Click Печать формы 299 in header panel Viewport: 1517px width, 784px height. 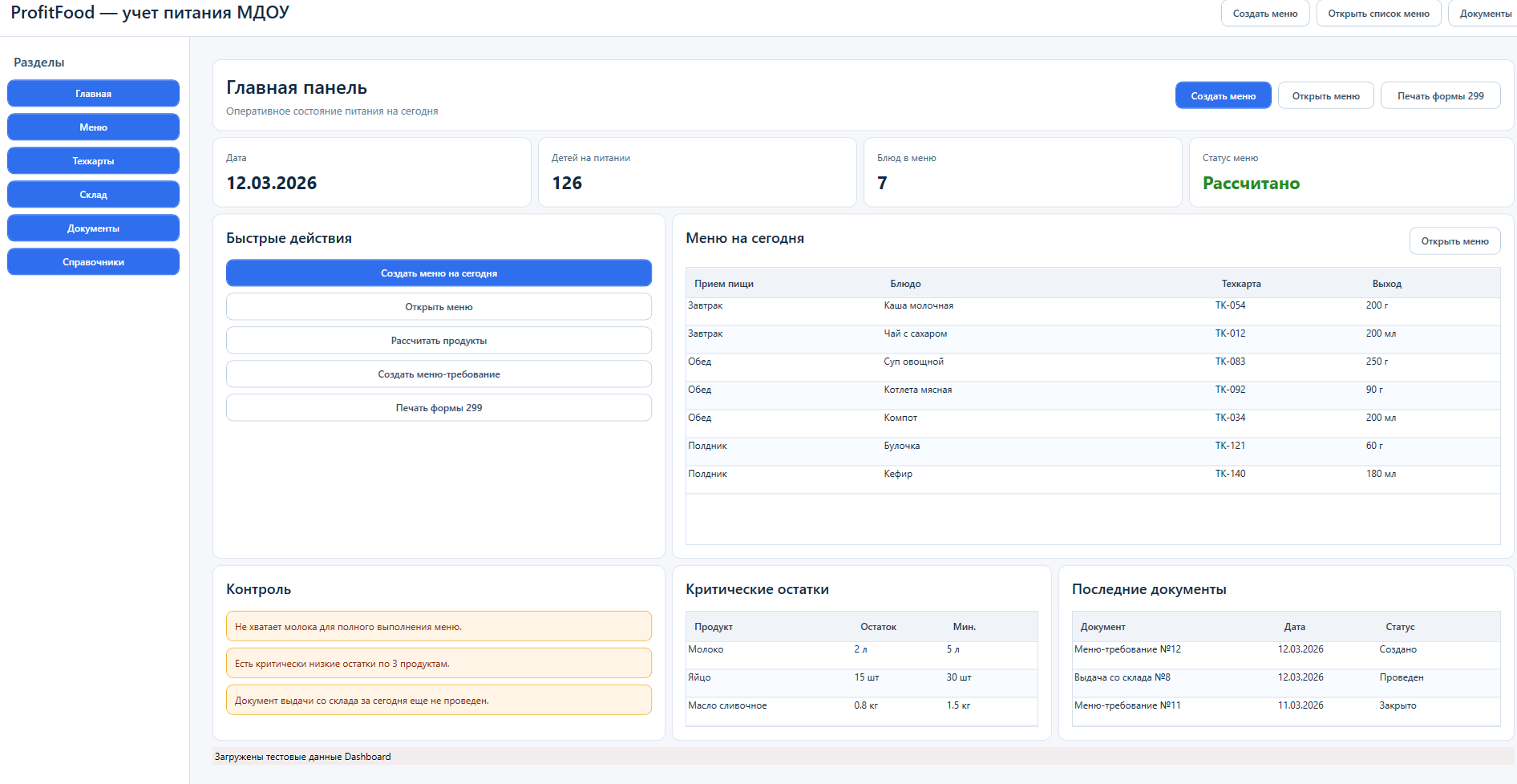1440,96
